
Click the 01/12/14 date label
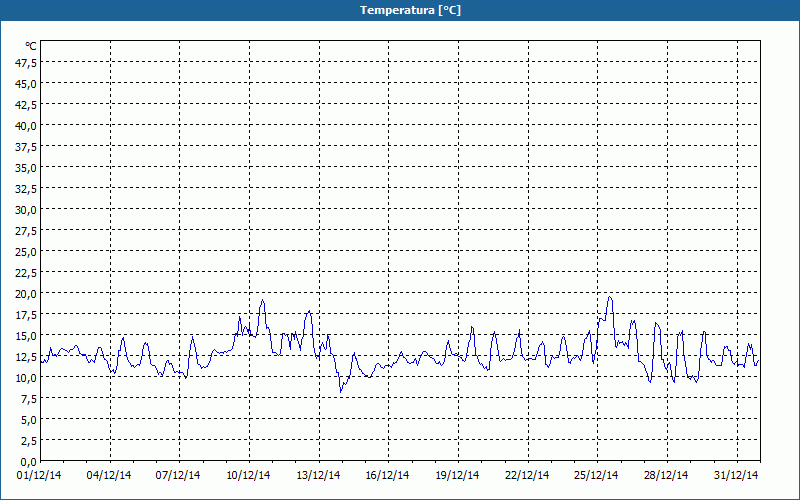pyautogui.click(x=39, y=476)
